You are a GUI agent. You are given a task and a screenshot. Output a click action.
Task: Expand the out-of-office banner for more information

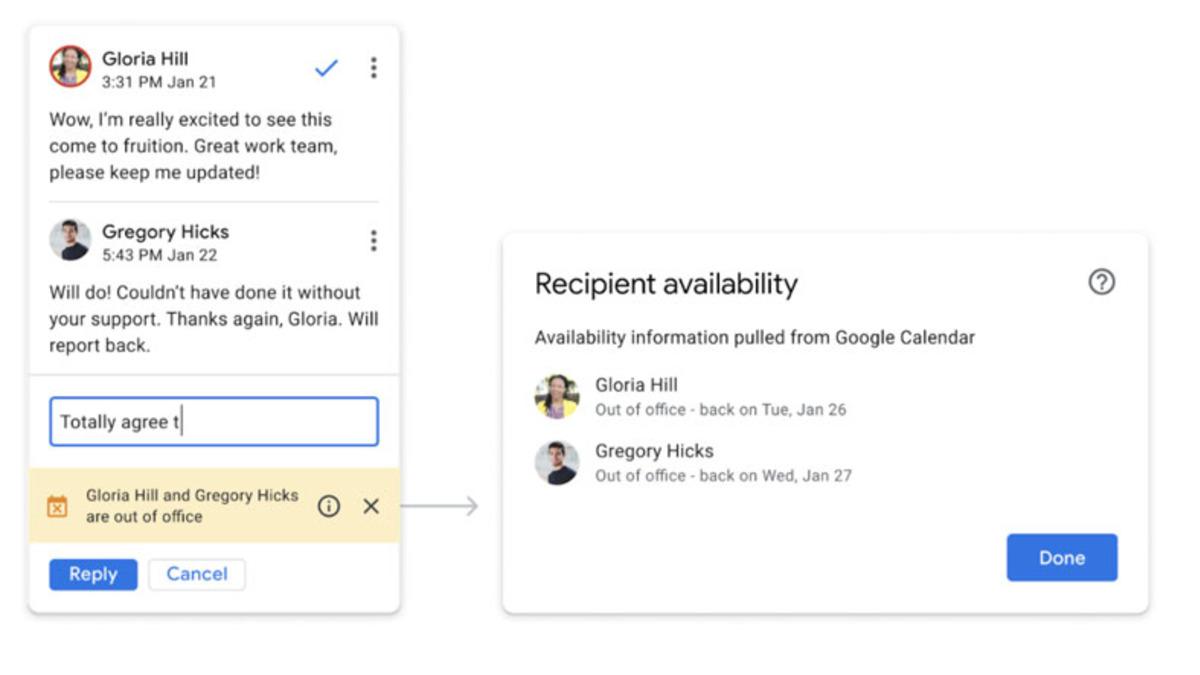[330, 506]
